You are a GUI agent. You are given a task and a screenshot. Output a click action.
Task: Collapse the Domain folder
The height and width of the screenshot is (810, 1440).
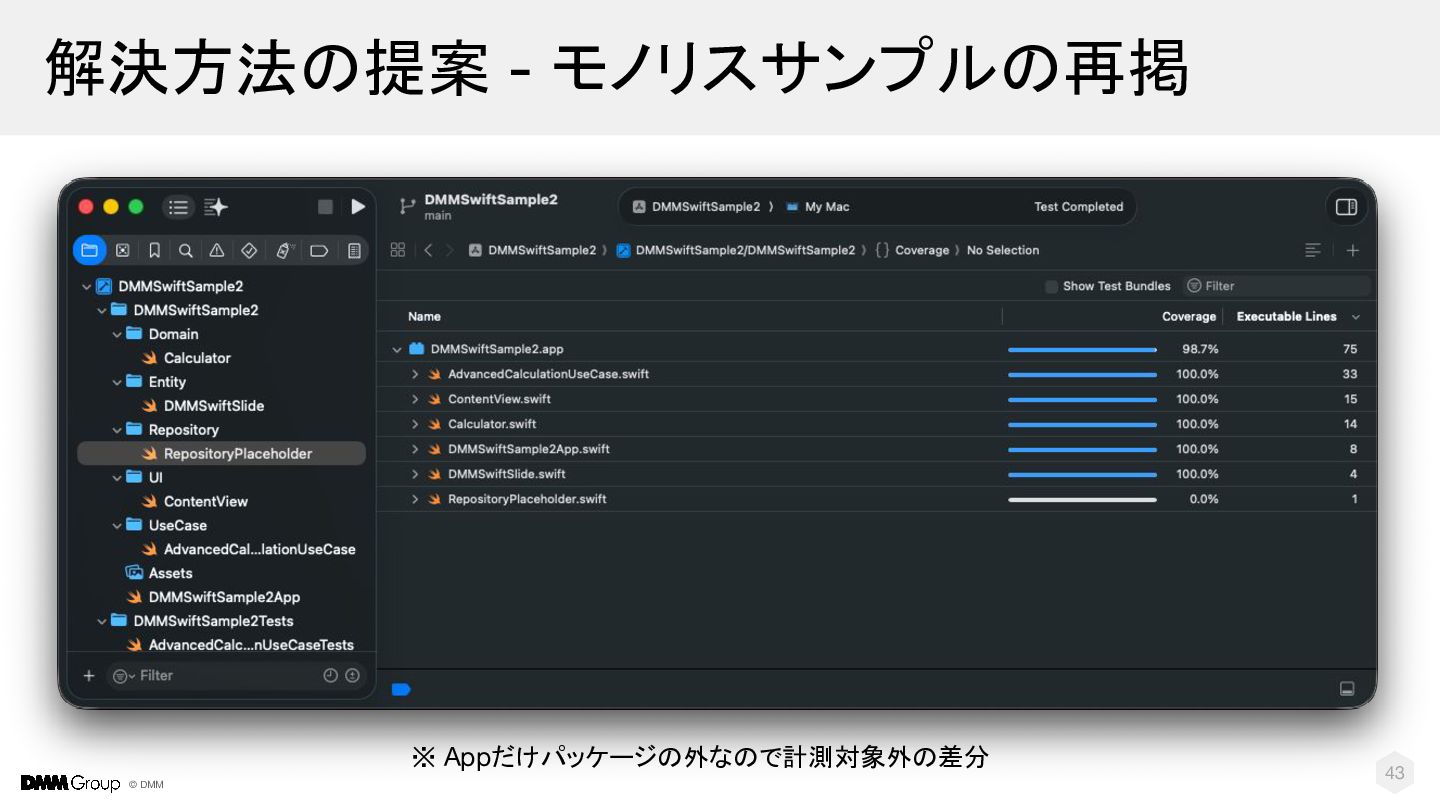tap(117, 334)
